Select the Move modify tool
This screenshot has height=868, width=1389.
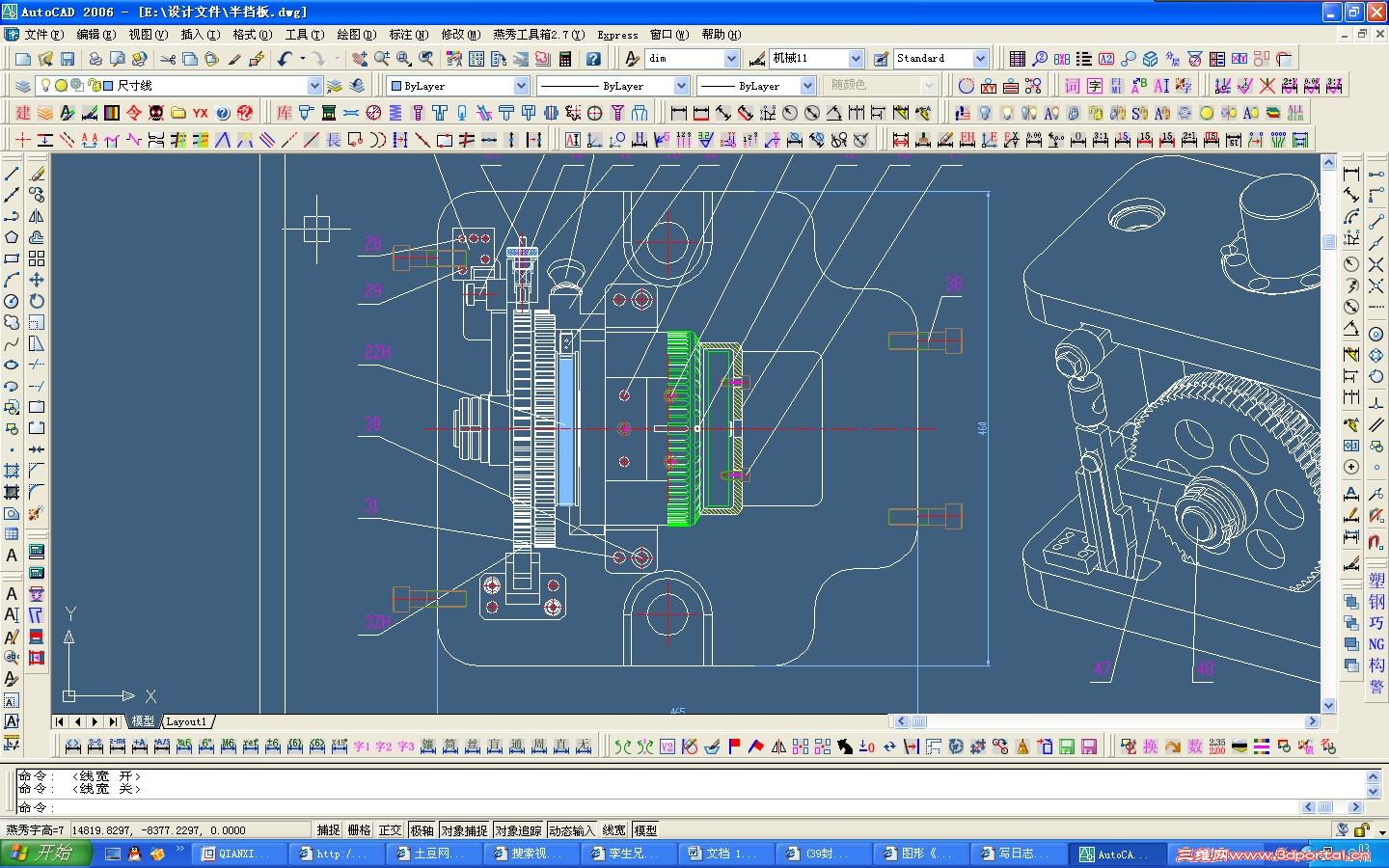[x=37, y=281]
